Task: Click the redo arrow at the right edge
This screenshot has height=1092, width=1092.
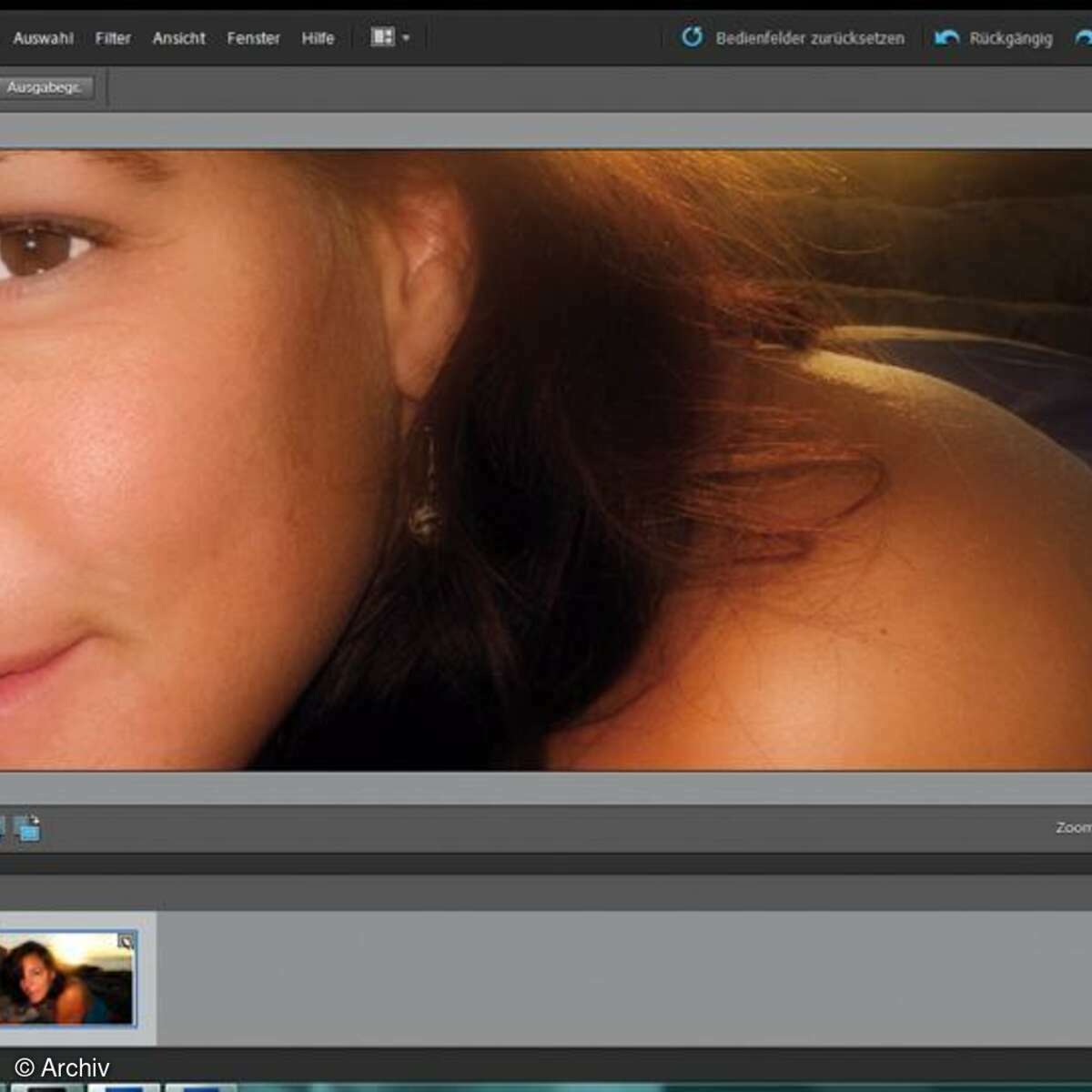Action: [1083, 38]
